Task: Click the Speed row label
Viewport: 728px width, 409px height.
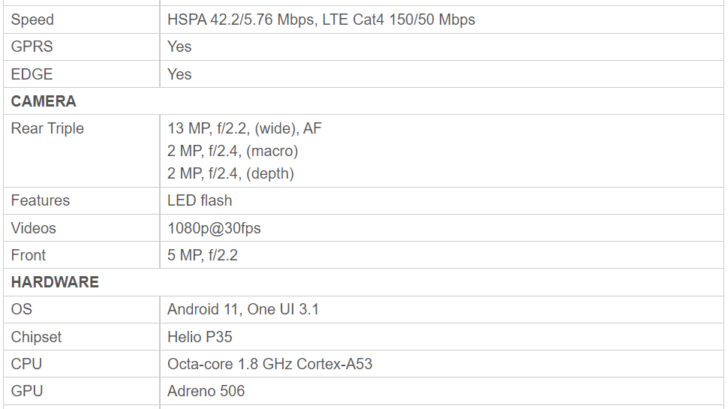Action: [32, 19]
